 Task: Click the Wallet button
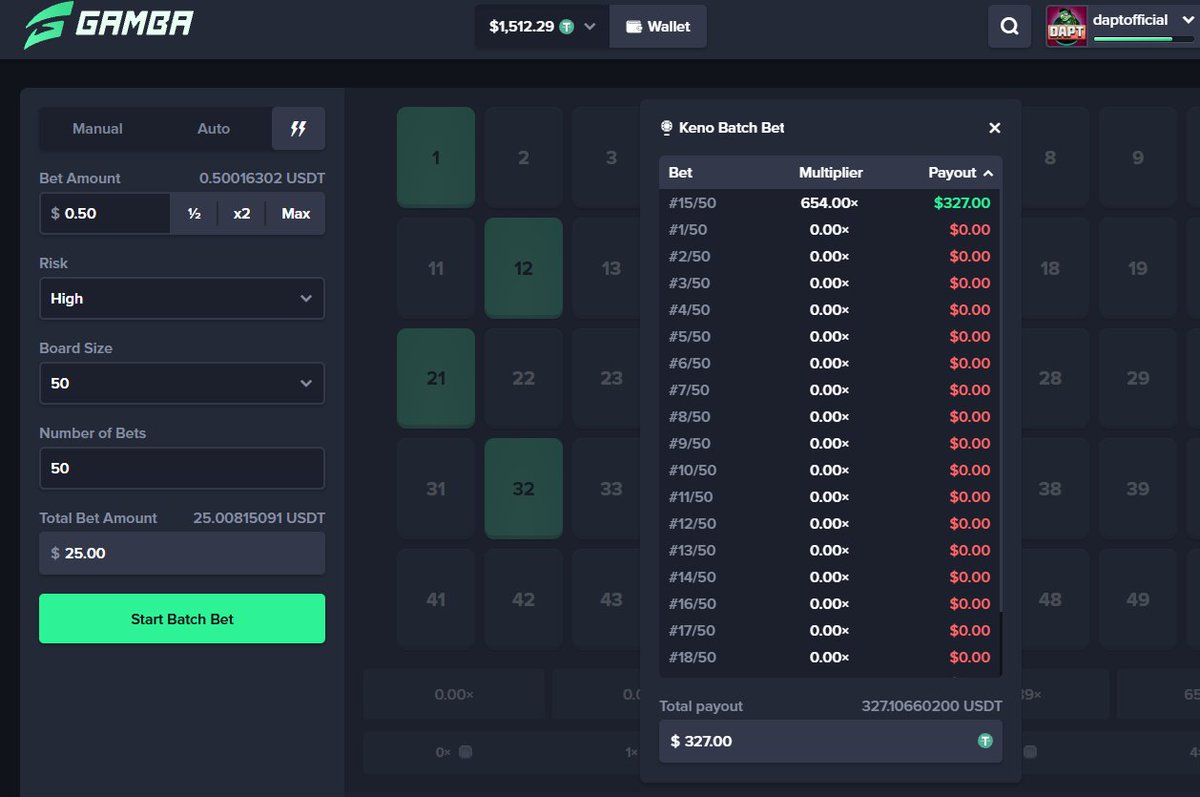[658, 27]
